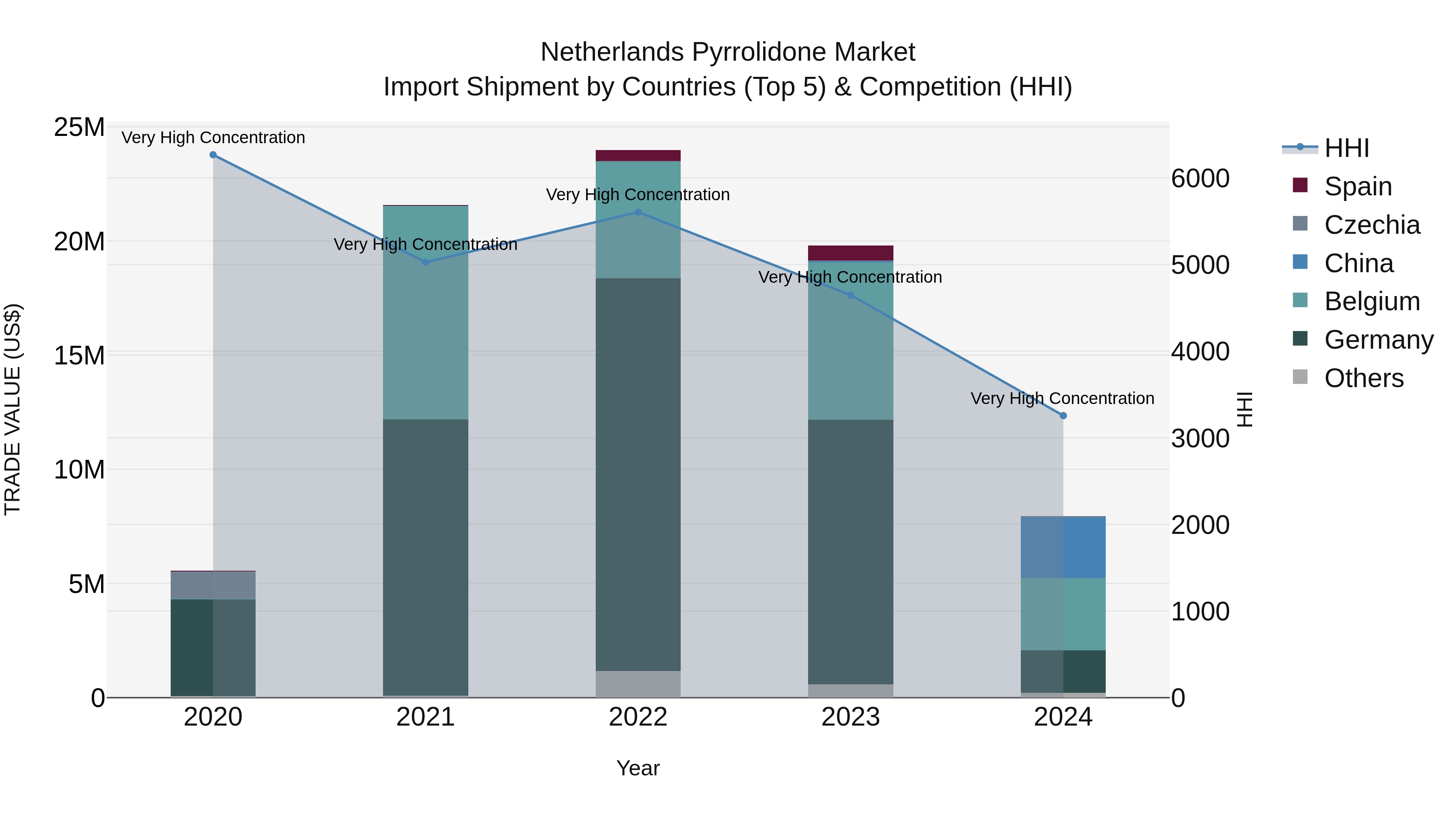
Task: Click the Import Shipment by Countries subtitle
Action: pyautogui.click(x=728, y=87)
